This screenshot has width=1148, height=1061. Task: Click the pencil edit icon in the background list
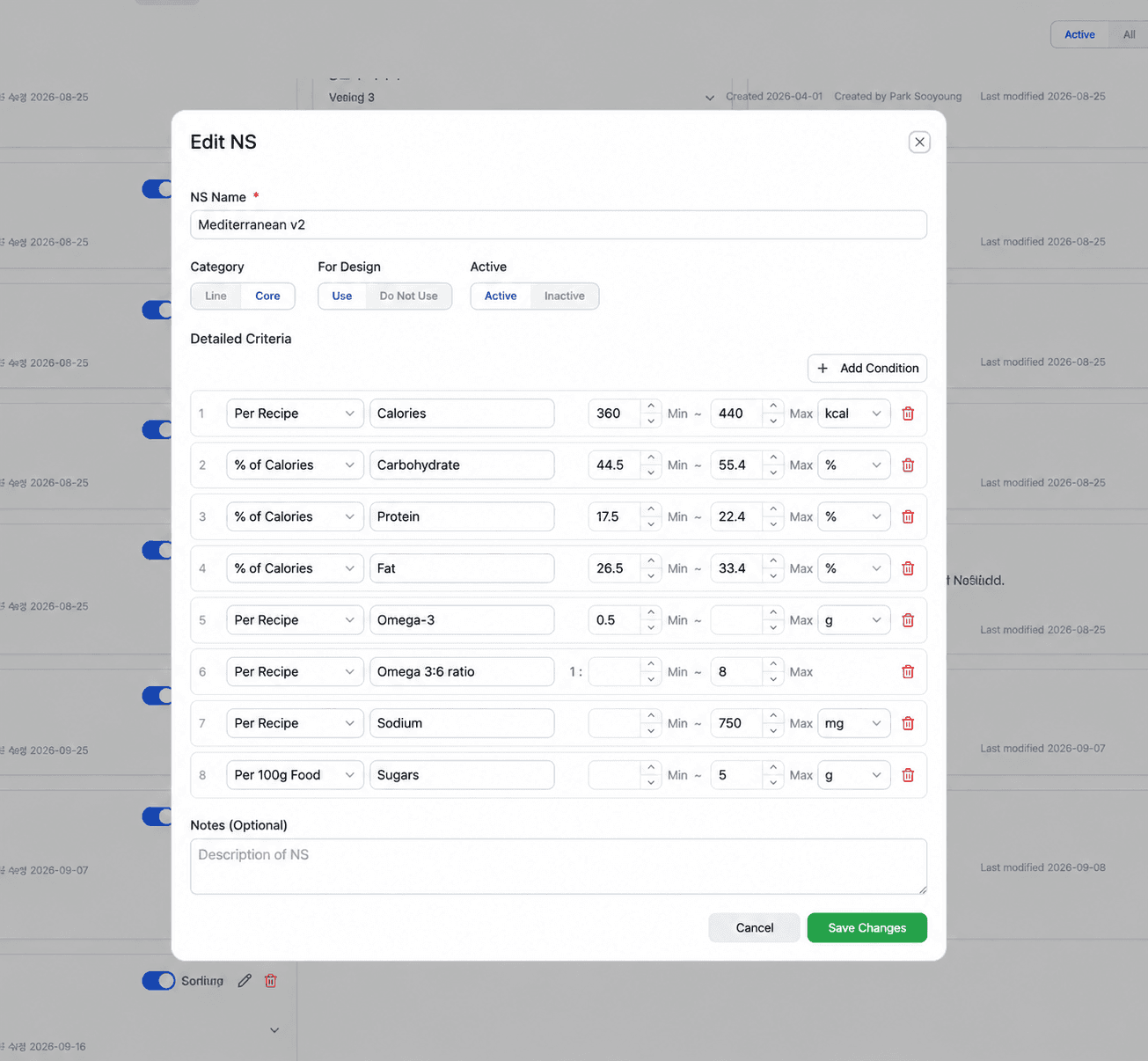coord(245,980)
